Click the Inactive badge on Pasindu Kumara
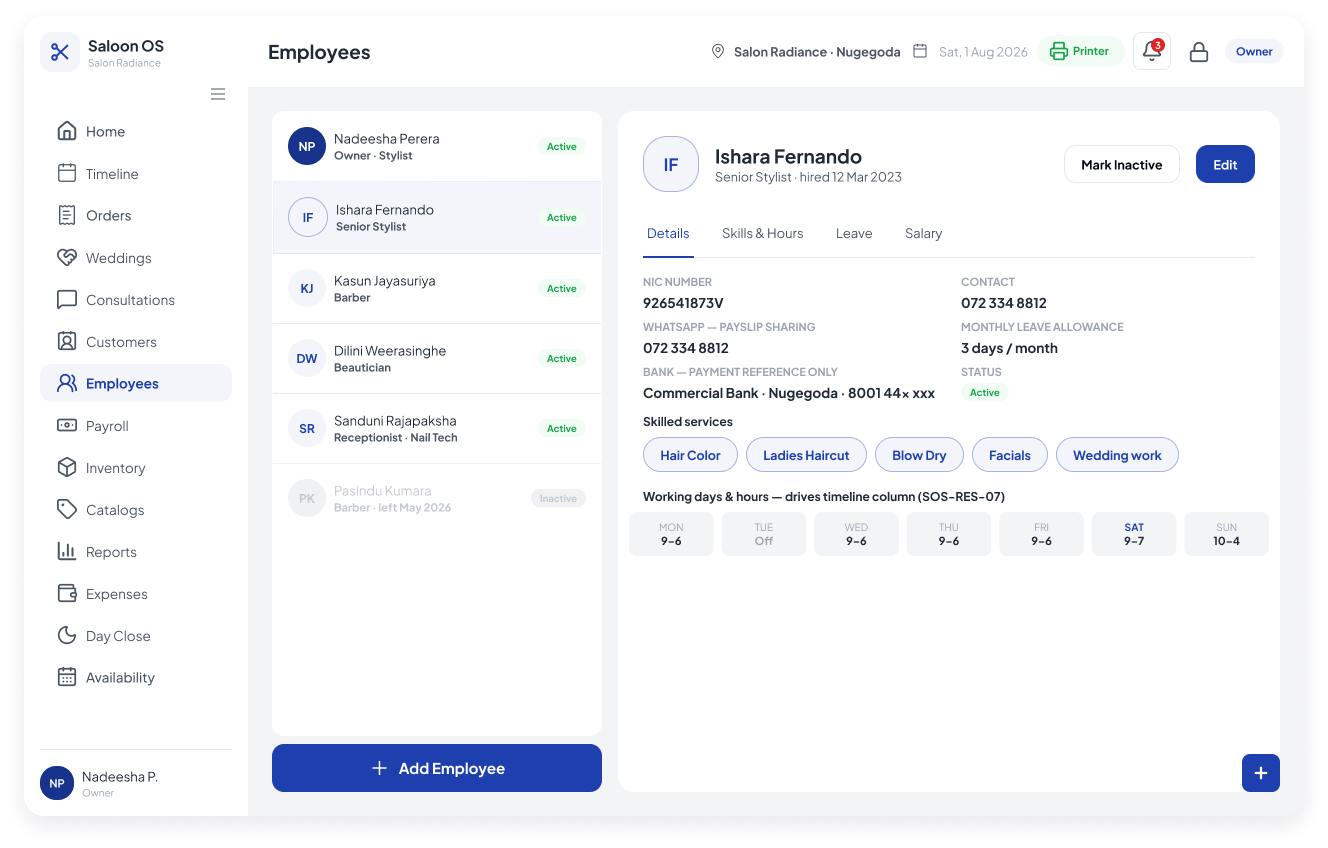 tap(558, 498)
